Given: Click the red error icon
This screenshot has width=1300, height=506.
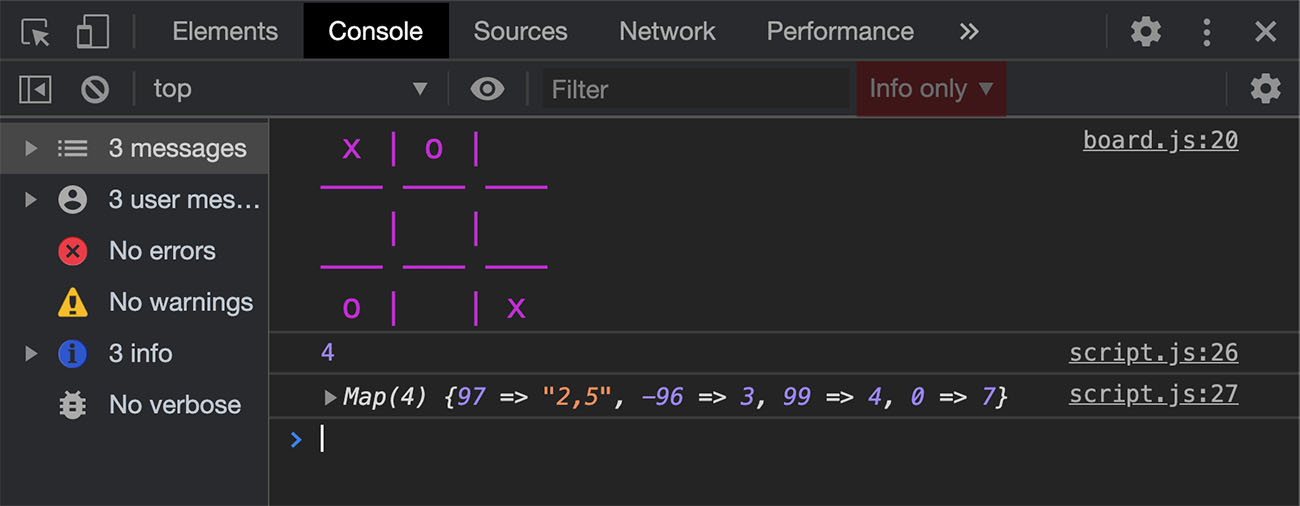Looking at the screenshot, I should [x=72, y=251].
